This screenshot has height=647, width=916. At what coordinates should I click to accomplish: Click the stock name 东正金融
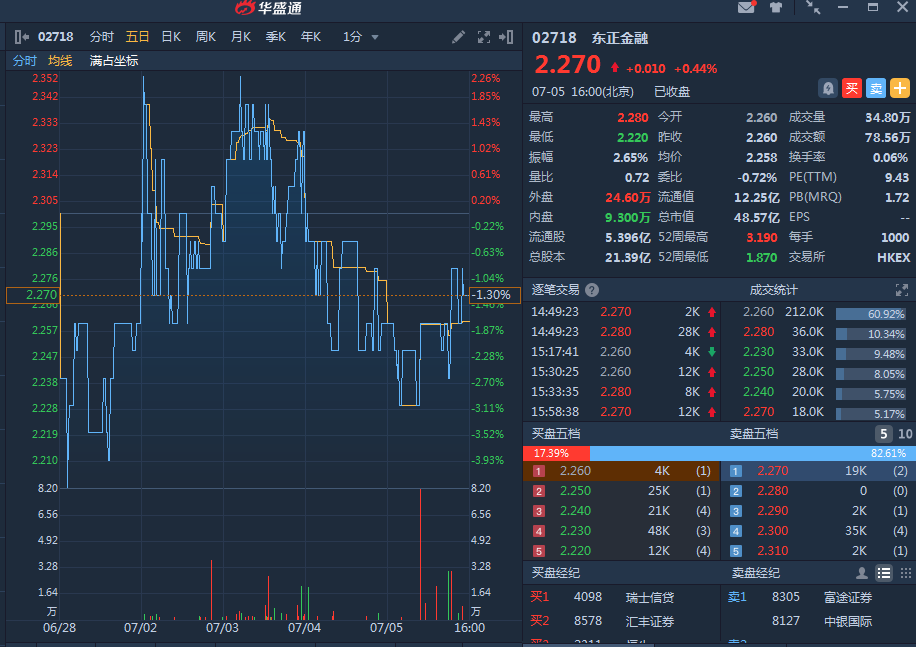620,39
